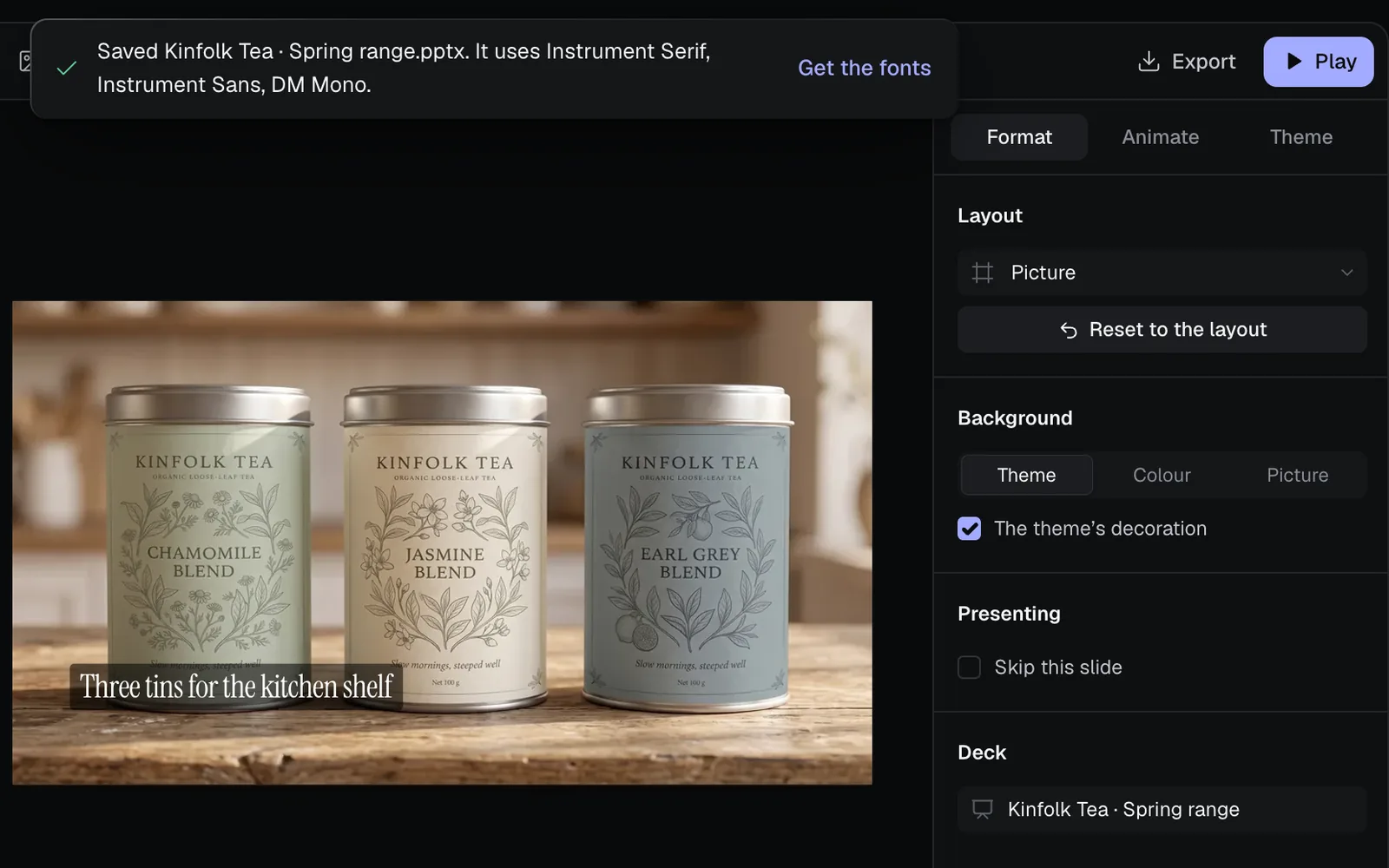Click the Picture layout frame icon
The image size is (1389, 868).
point(983,273)
